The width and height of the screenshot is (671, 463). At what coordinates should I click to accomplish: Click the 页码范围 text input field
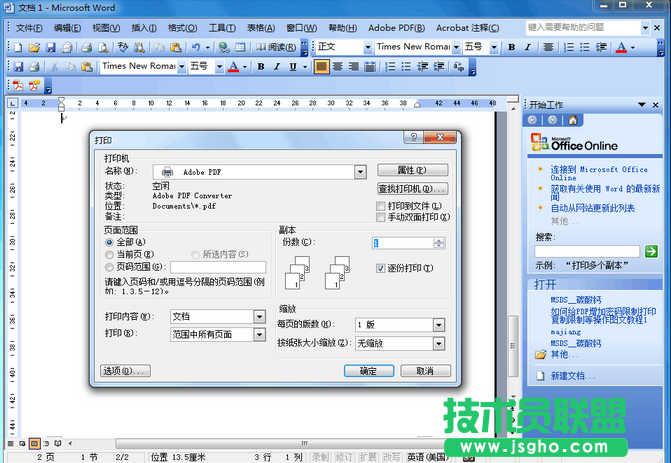[x=218, y=267]
